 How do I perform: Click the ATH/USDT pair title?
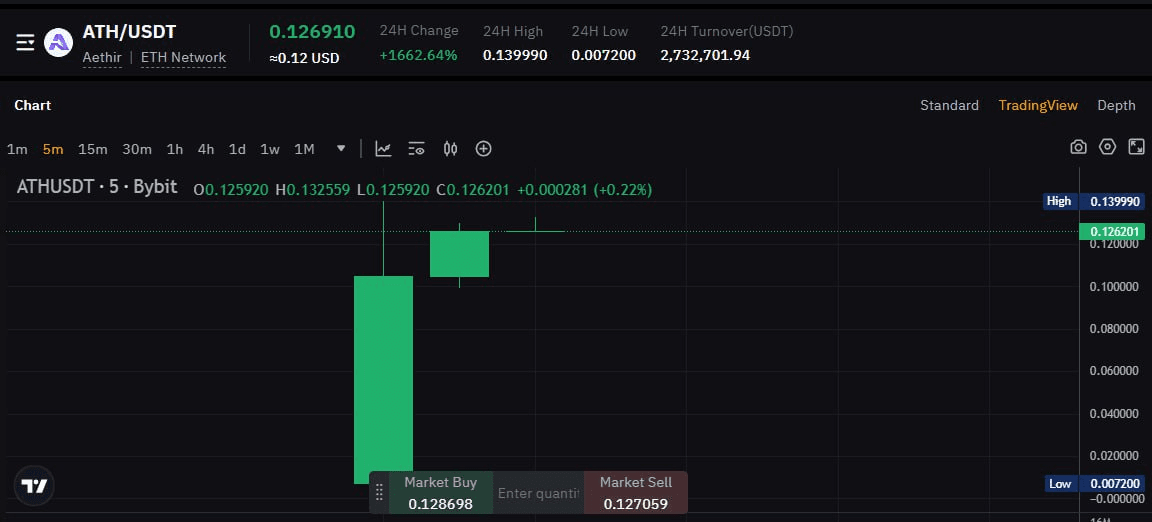(x=129, y=32)
